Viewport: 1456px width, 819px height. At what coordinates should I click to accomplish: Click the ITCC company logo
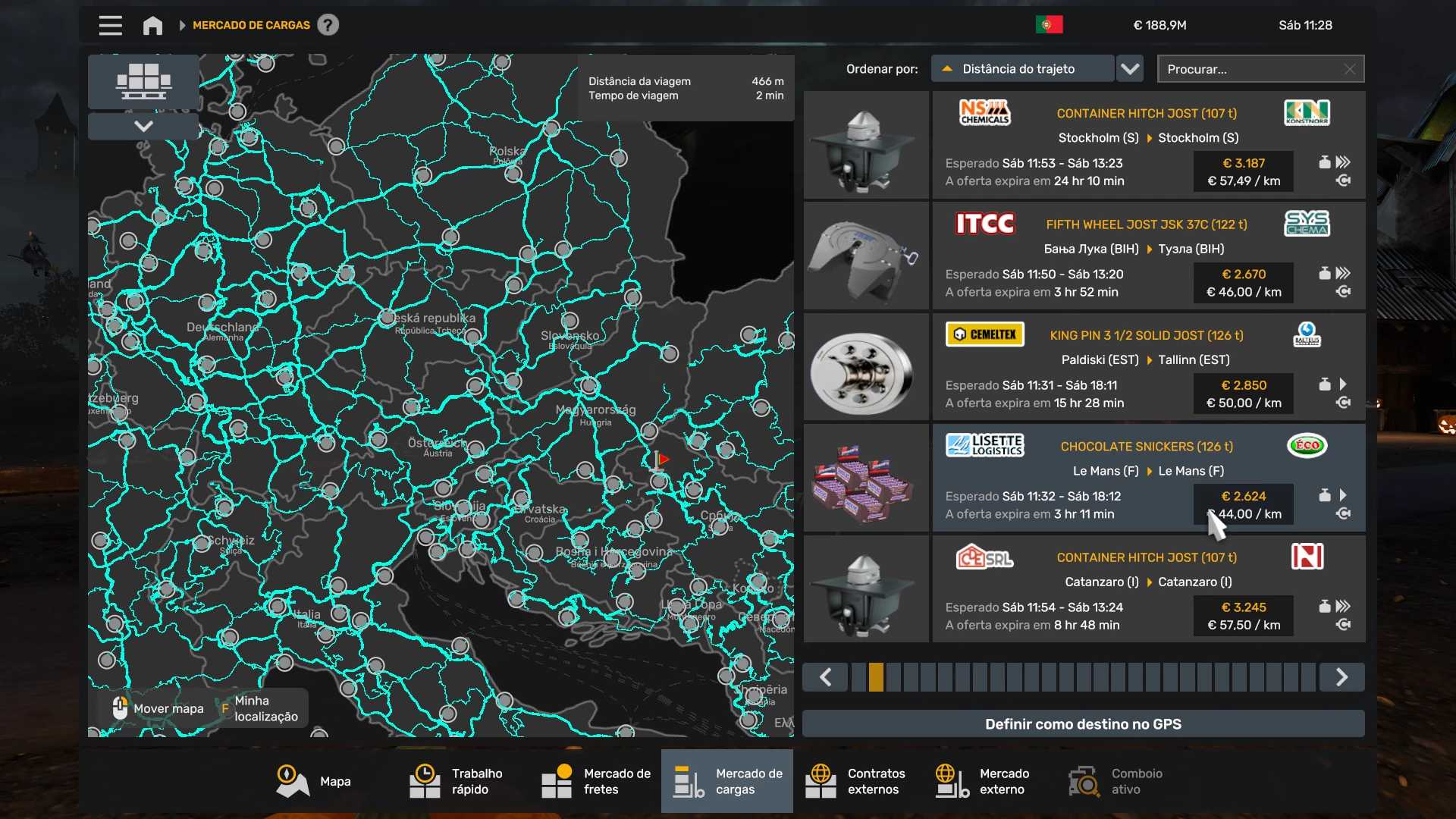[x=984, y=224]
